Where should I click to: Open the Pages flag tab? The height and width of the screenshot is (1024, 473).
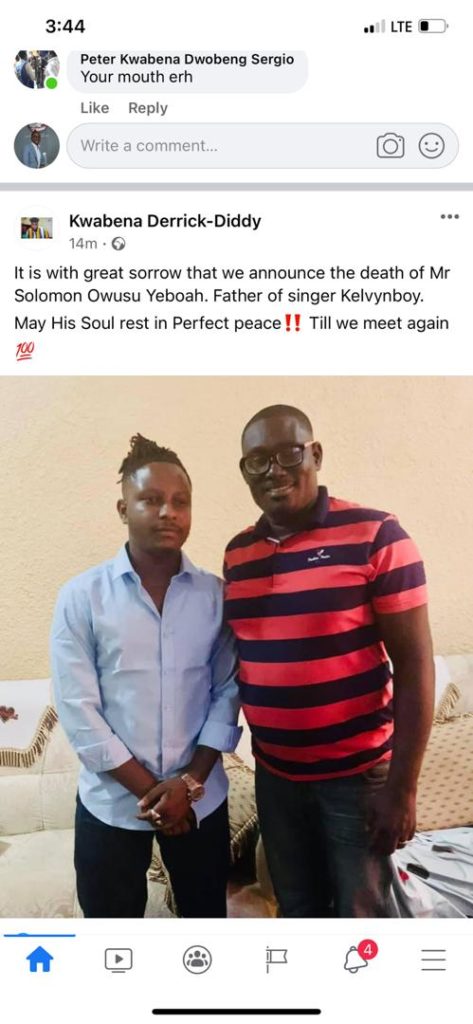[x=276, y=959]
